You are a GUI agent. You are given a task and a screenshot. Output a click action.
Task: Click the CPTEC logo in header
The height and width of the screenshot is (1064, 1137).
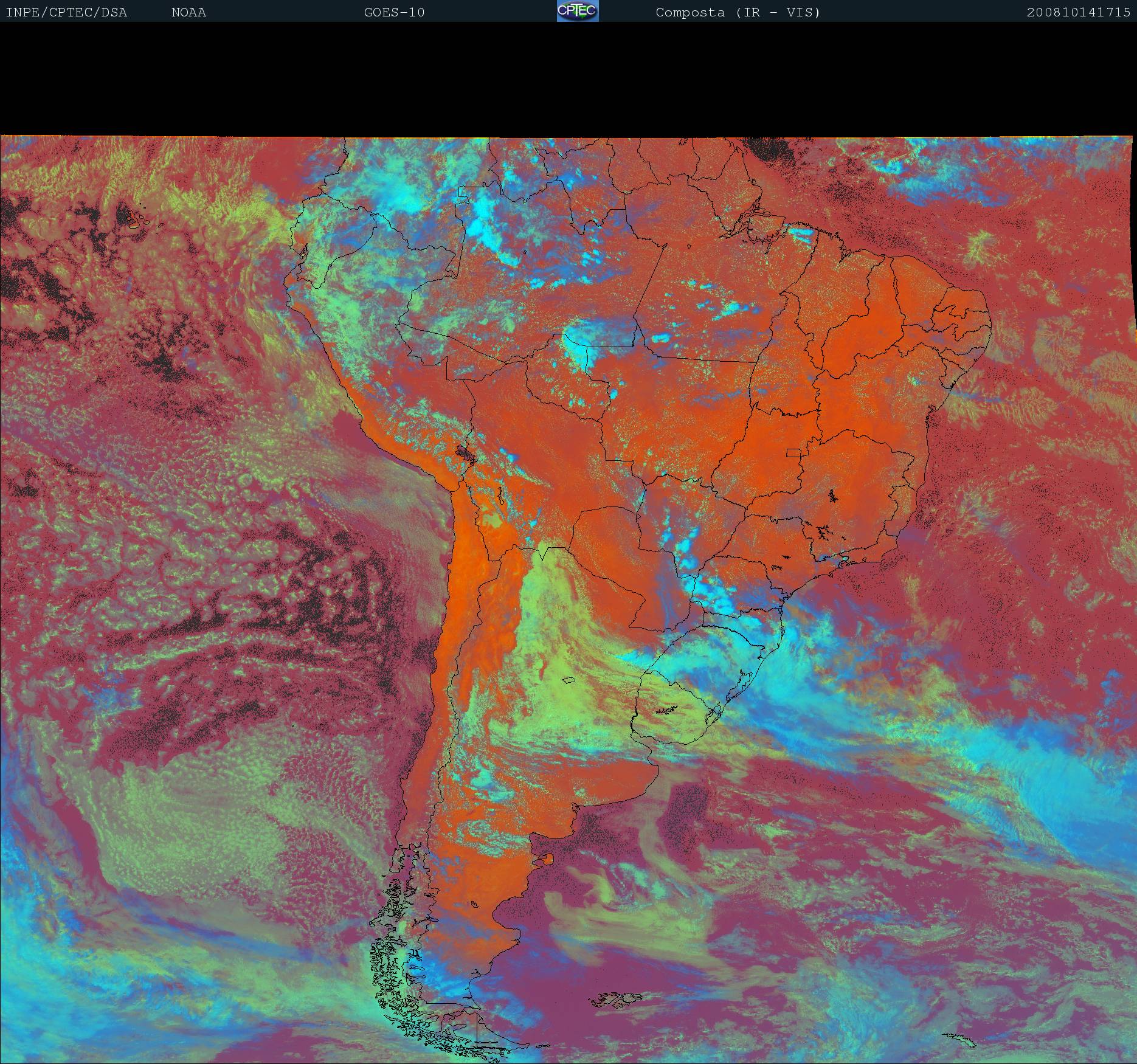coord(578,12)
